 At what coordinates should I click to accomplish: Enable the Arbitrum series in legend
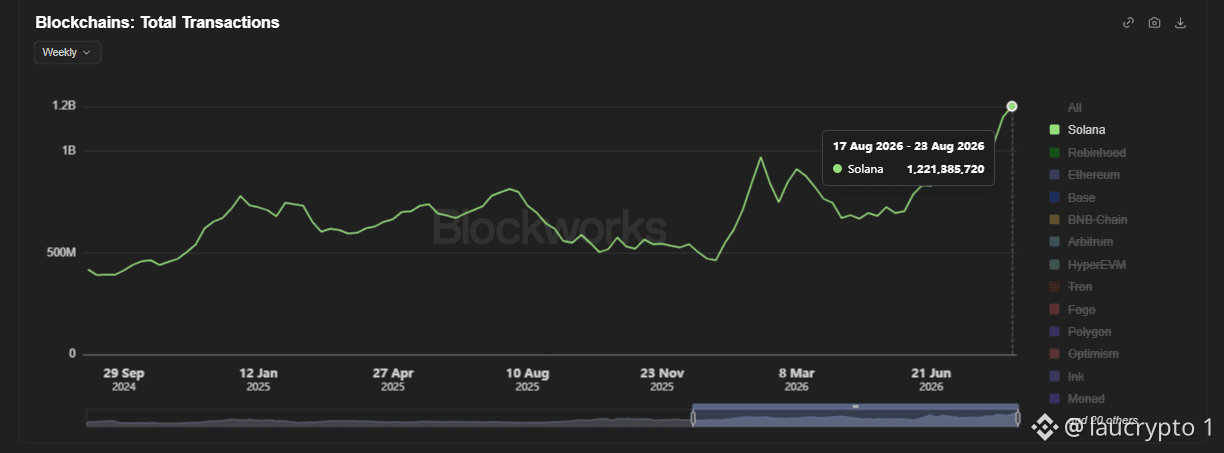[x=1081, y=242]
